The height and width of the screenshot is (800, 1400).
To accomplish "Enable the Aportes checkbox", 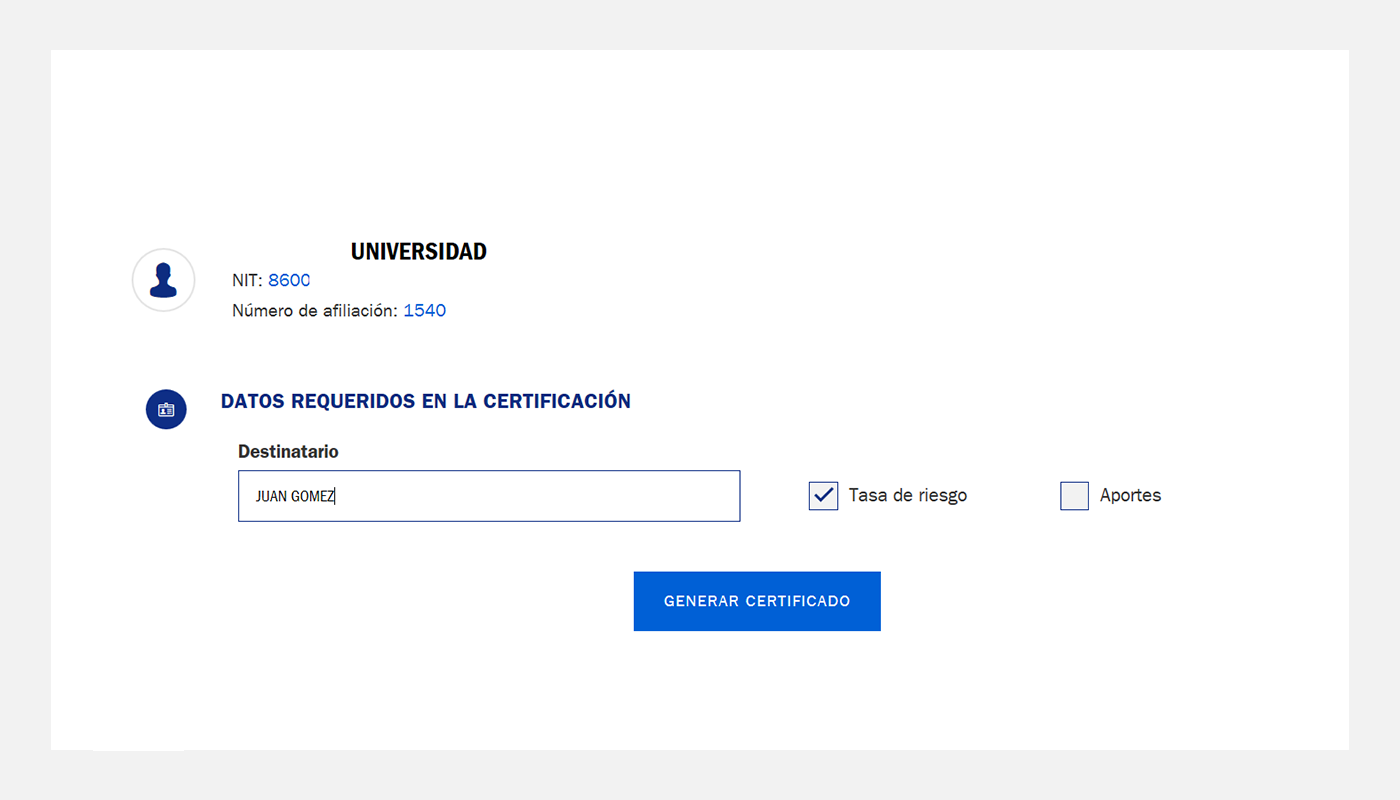I will click(1074, 495).
